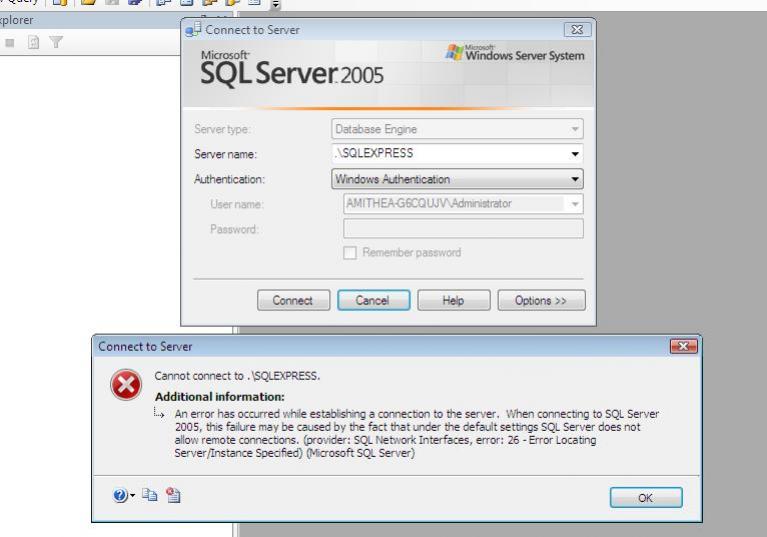Open the Authentication dropdown
The height and width of the screenshot is (537, 767).
(x=457, y=179)
